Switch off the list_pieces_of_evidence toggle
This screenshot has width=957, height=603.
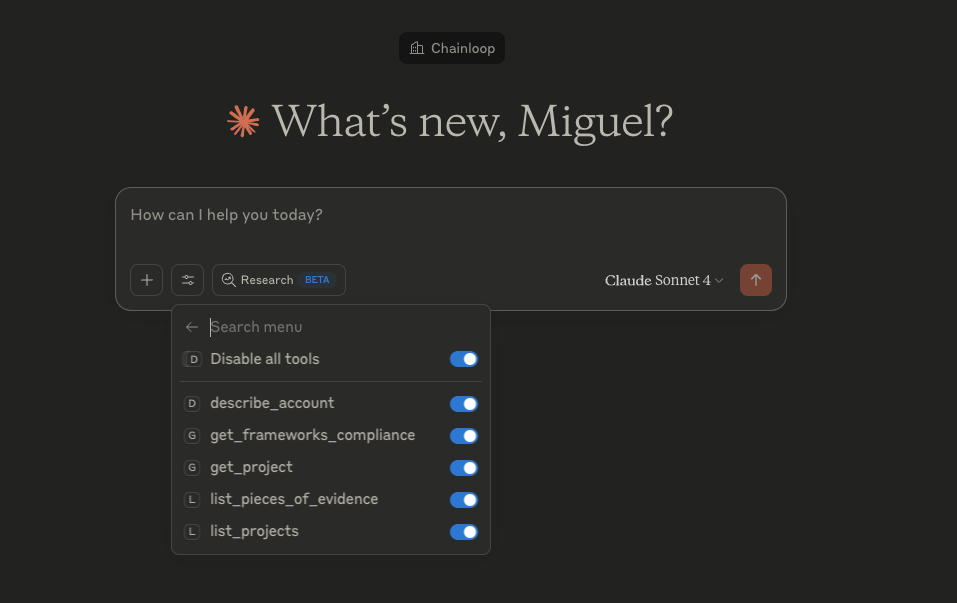(x=464, y=500)
